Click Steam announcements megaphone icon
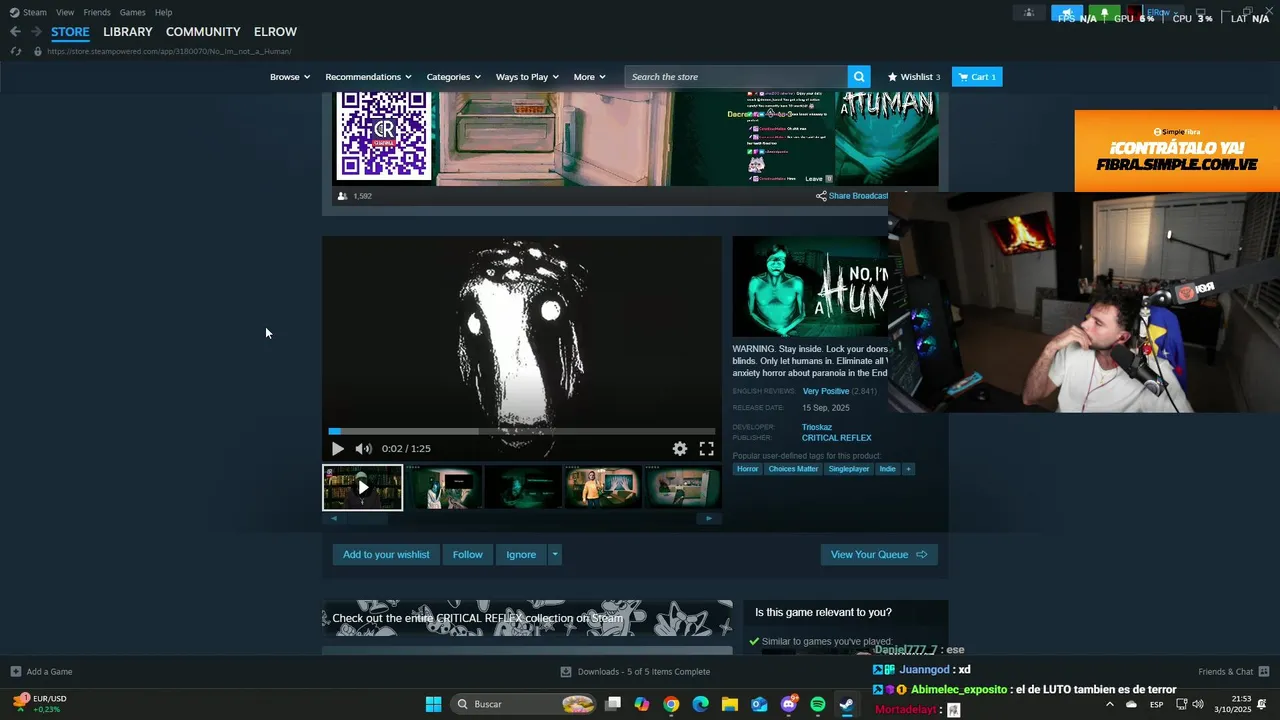This screenshot has width=1280, height=720. click(1067, 13)
